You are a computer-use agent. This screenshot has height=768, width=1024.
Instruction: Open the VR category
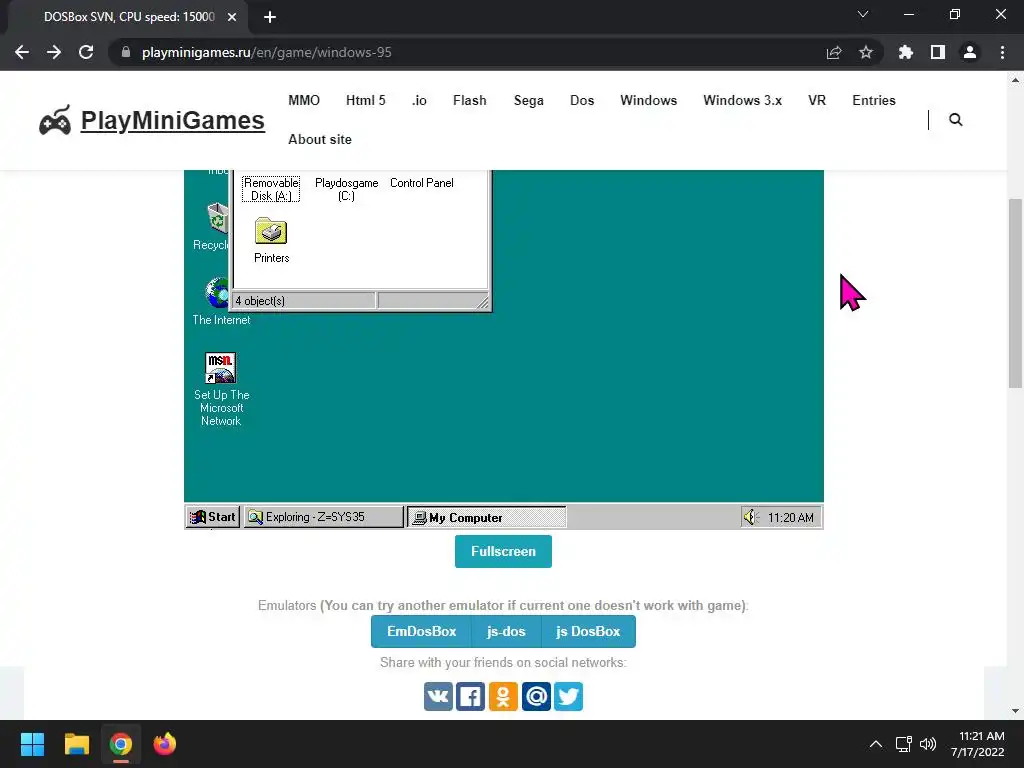(817, 101)
